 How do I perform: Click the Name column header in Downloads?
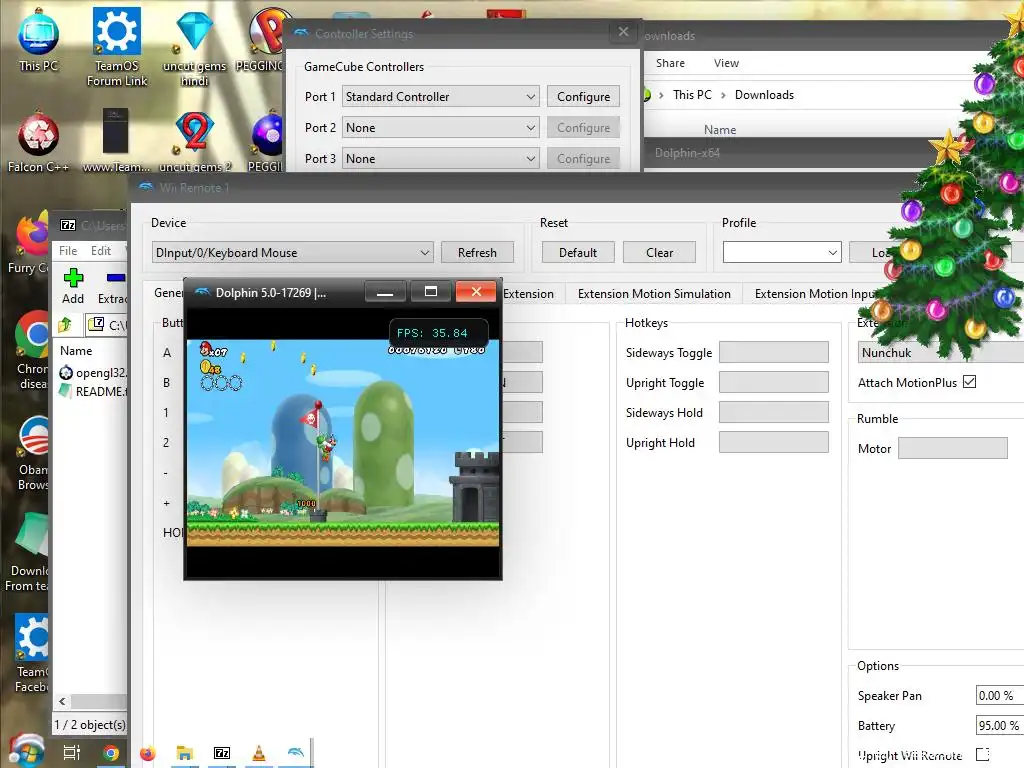click(x=720, y=130)
